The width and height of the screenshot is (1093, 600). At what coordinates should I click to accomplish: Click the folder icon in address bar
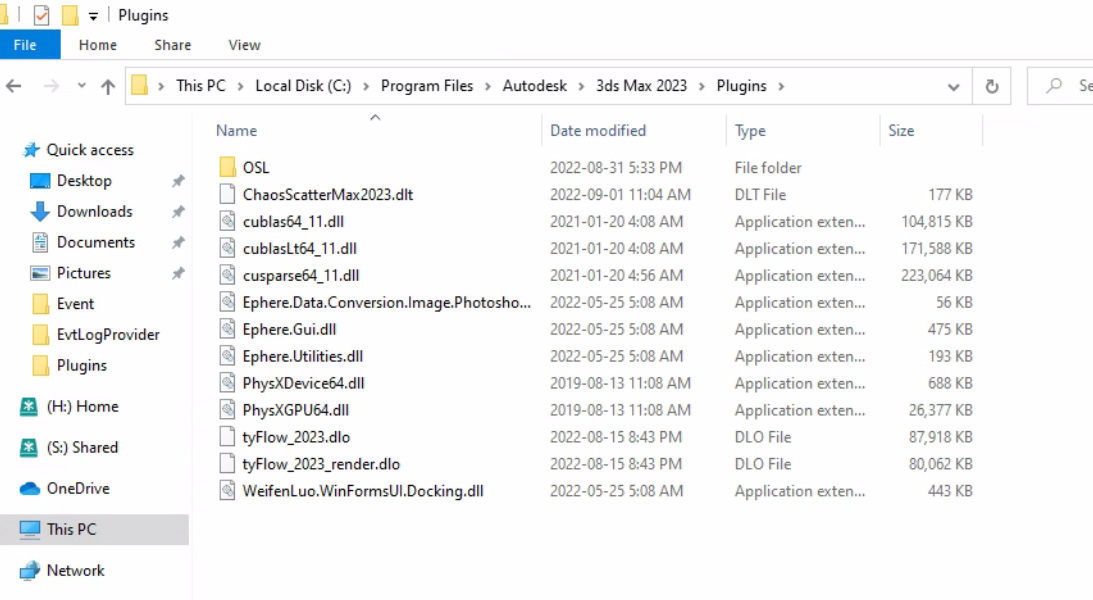click(139, 86)
